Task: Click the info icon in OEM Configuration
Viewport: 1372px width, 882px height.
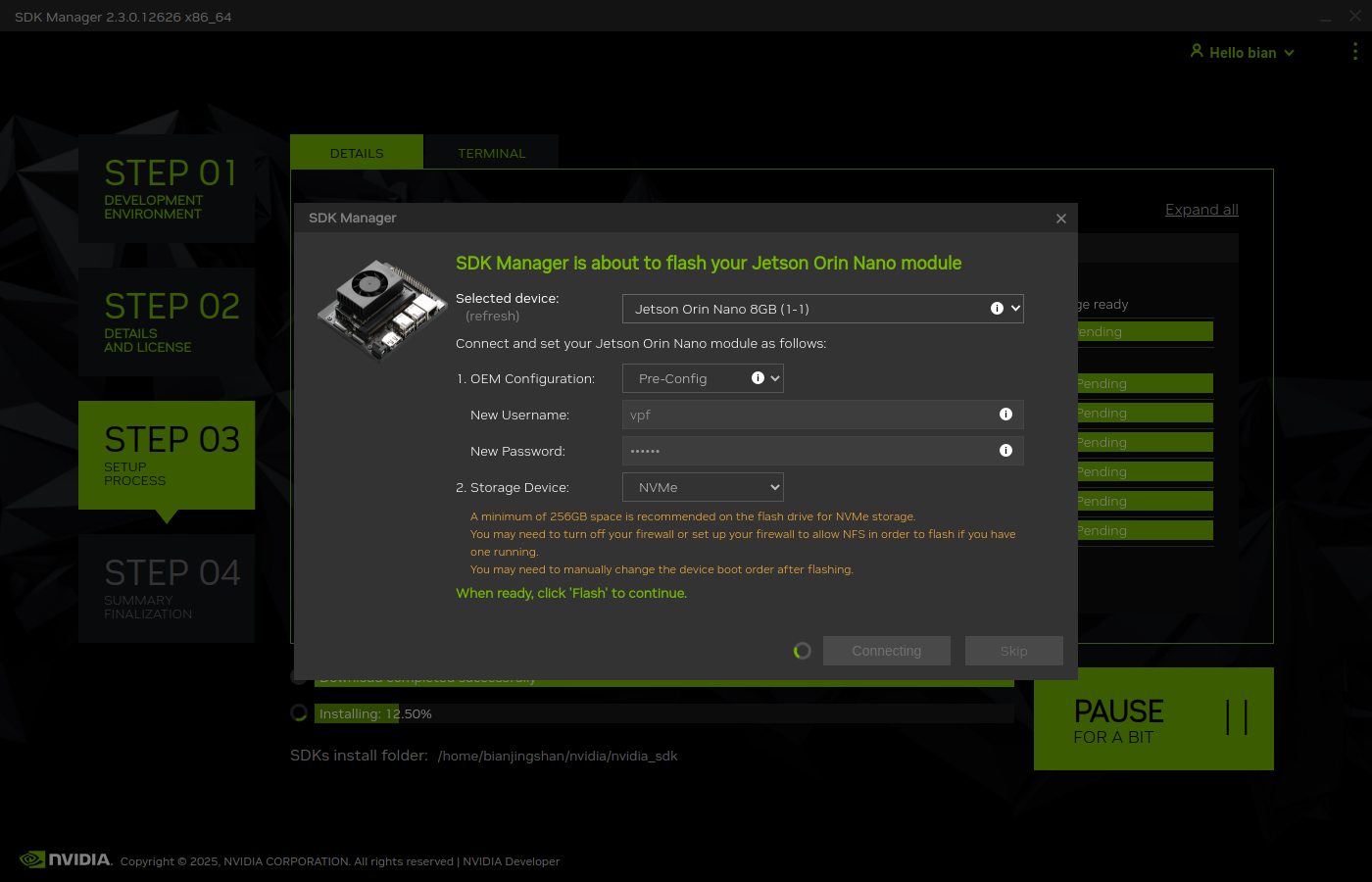Action: (758, 378)
